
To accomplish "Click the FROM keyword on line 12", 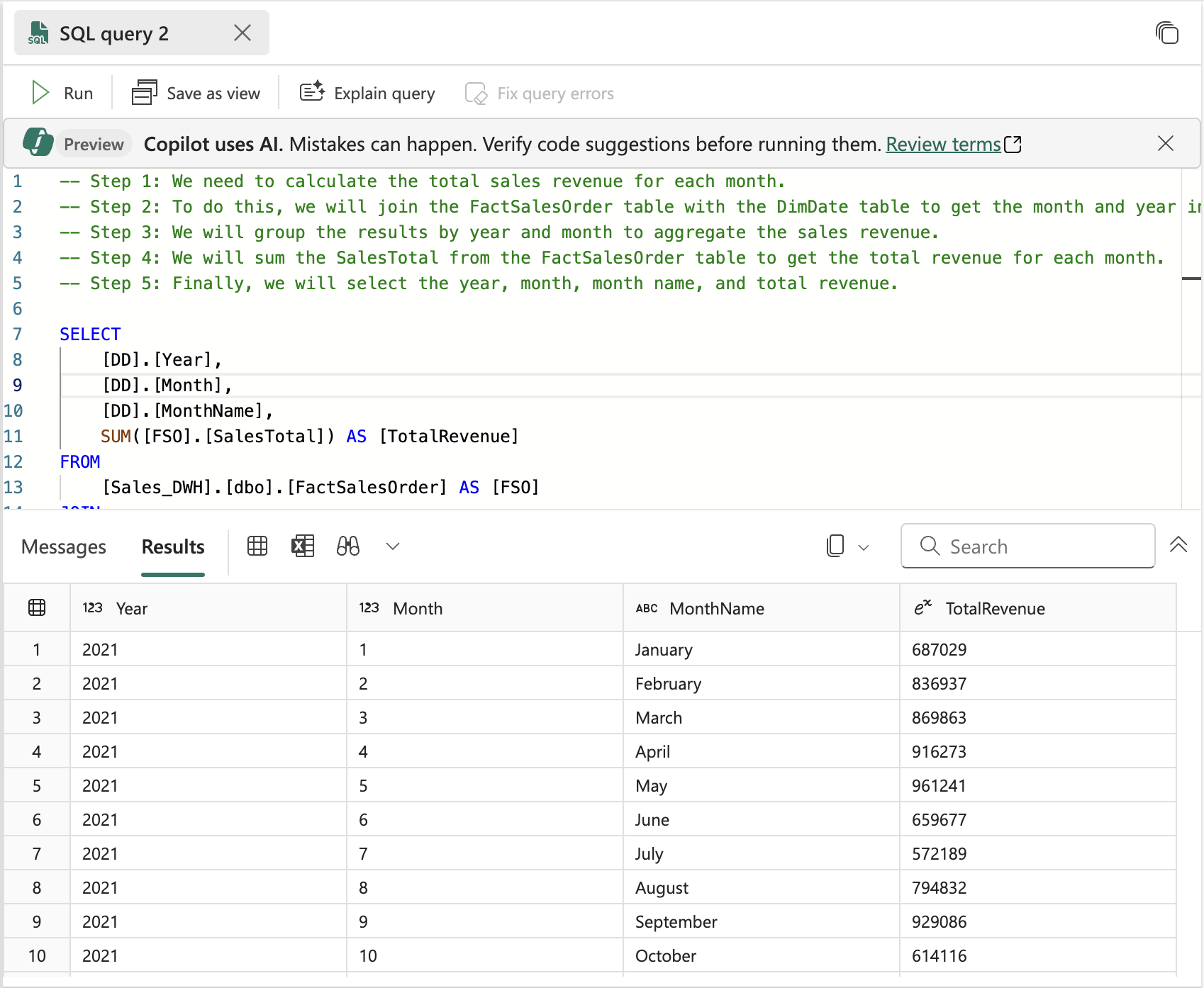I will point(80,461).
